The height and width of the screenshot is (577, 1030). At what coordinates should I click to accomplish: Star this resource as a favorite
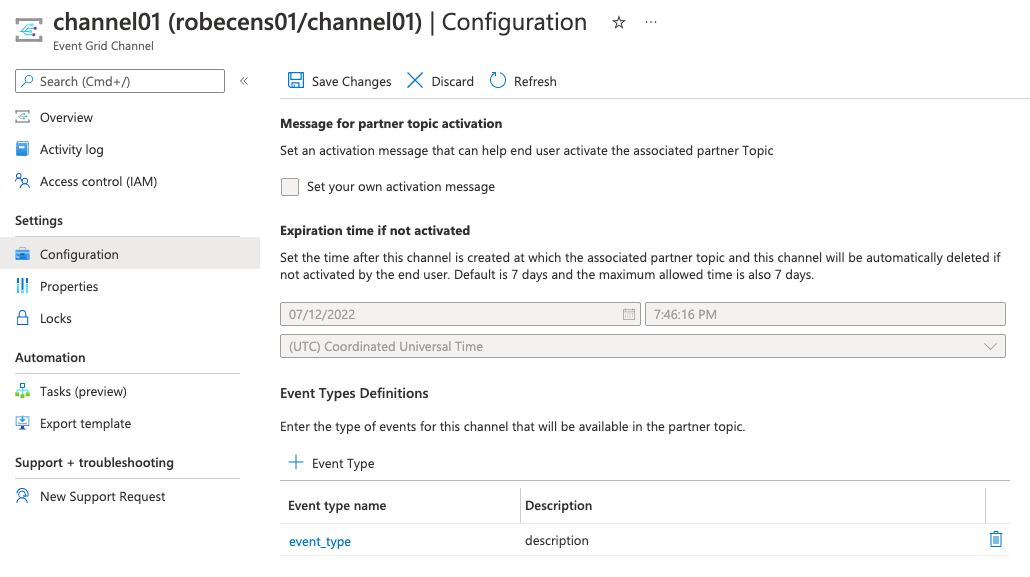(x=618, y=22)
